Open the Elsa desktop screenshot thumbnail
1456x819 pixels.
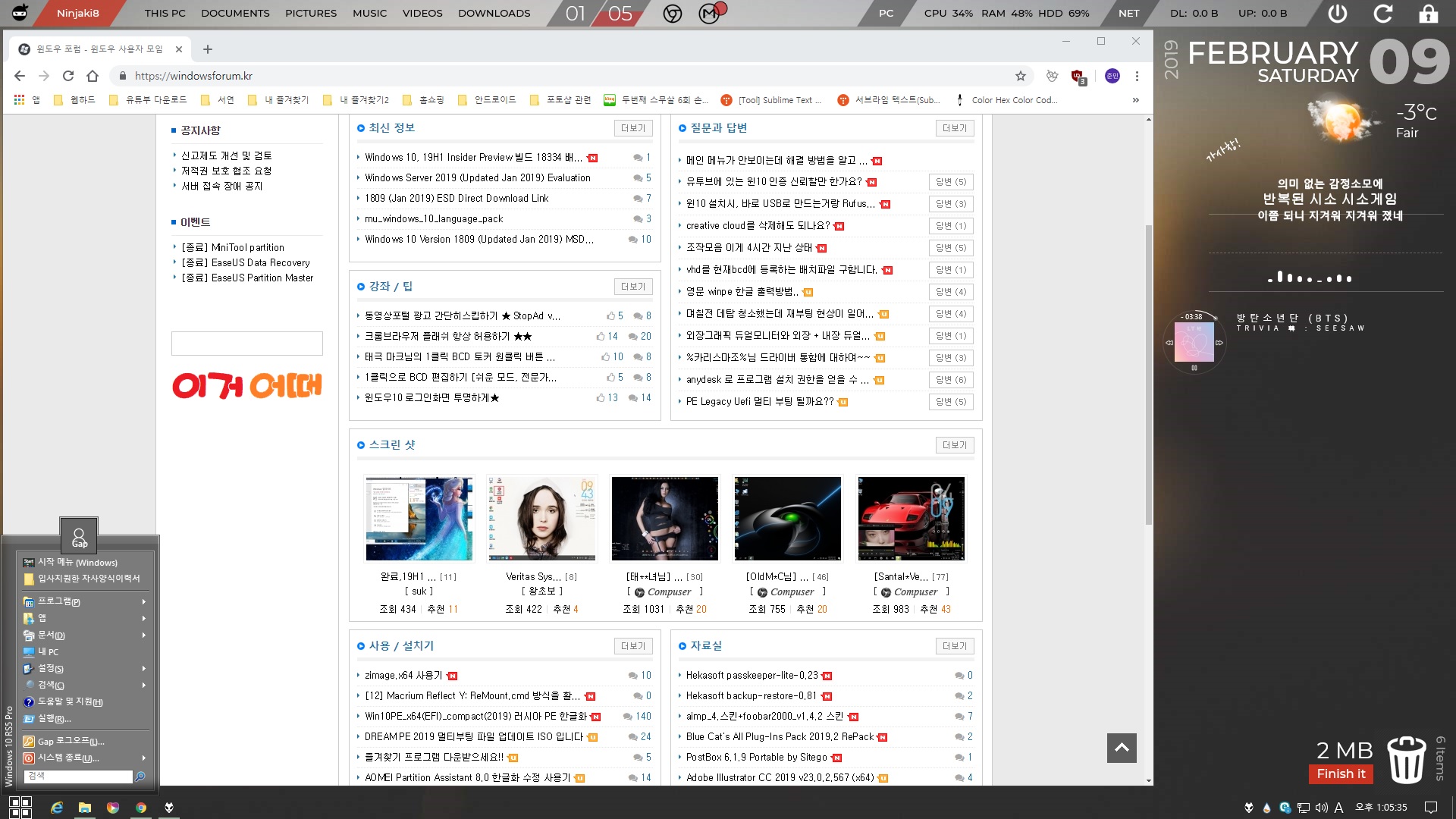pyautogui.click(x=419, y=519)
